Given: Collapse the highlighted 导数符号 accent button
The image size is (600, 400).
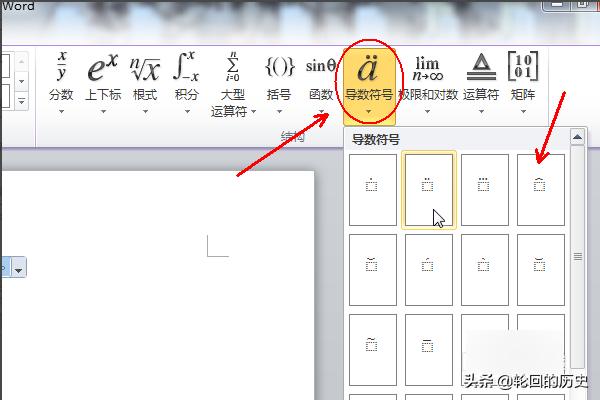Looking at the screenshot, I should [x=369, y=87].
